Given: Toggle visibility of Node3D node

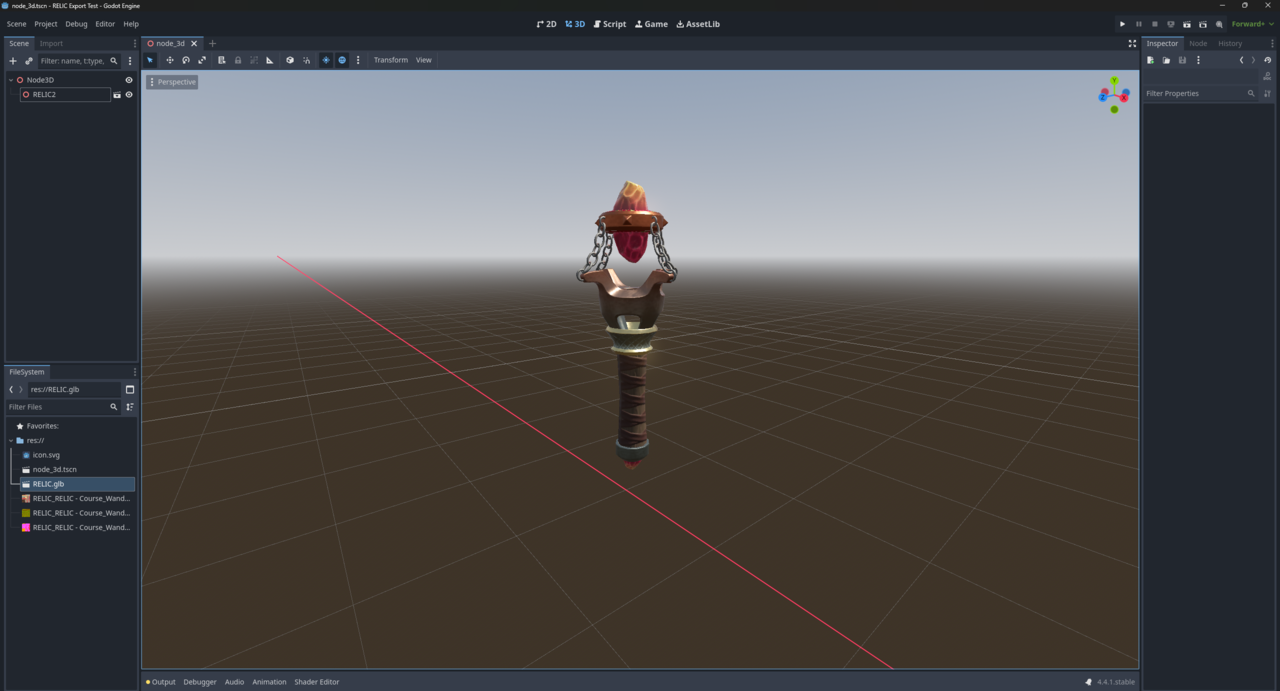Looking at the screenshot, I should pos(128,80).
